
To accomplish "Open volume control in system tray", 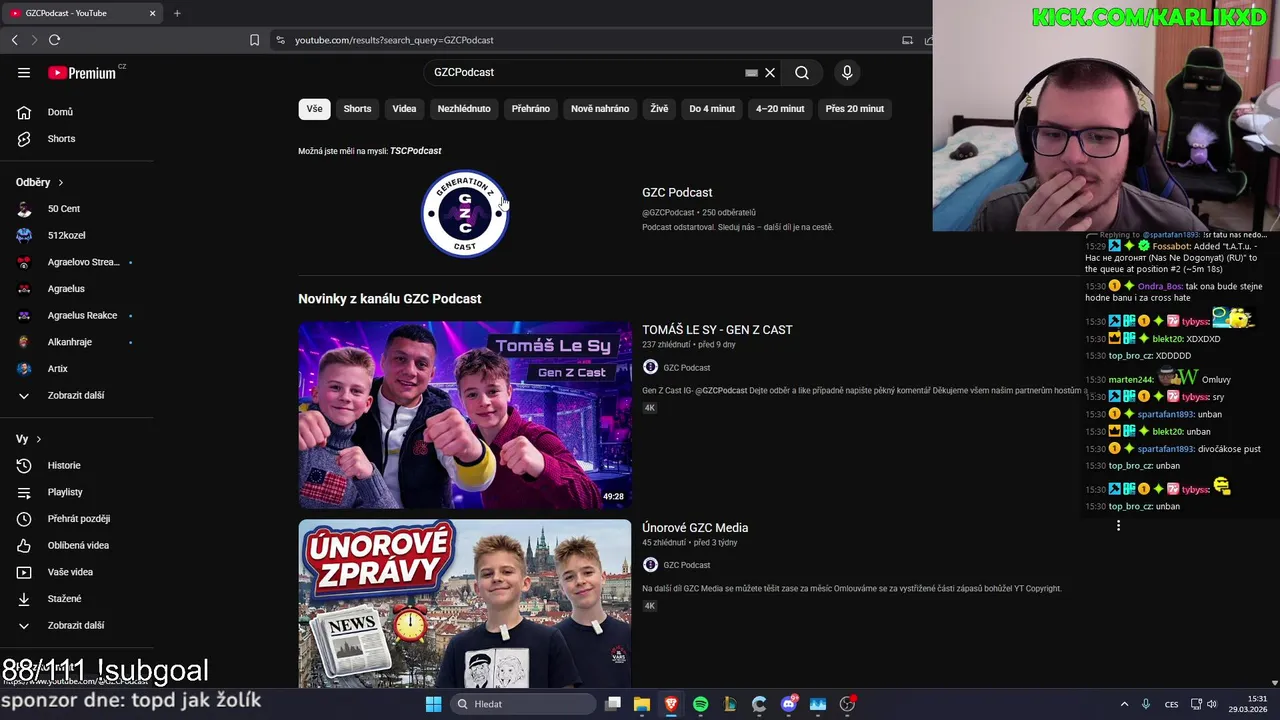I will point(1211,704).
